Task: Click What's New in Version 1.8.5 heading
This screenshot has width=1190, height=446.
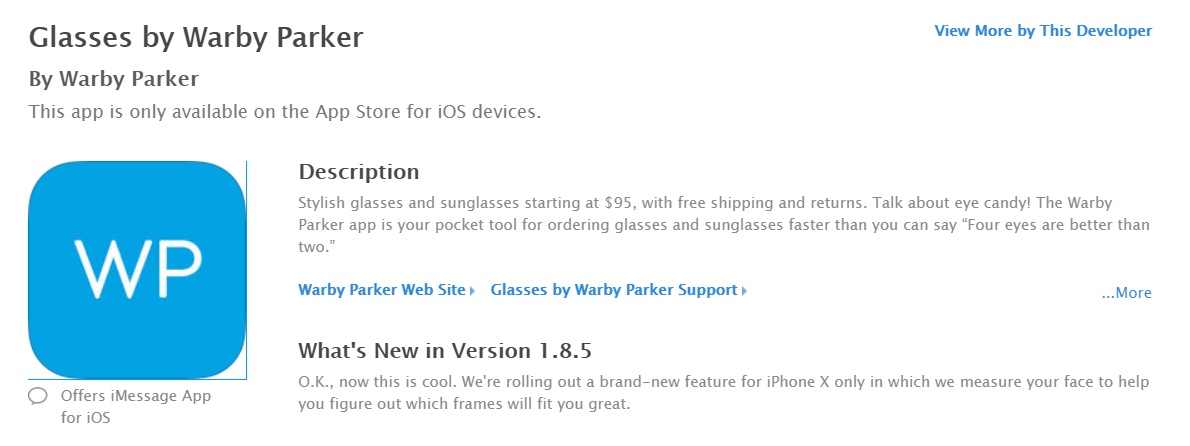Action: (x=445, y=351)
